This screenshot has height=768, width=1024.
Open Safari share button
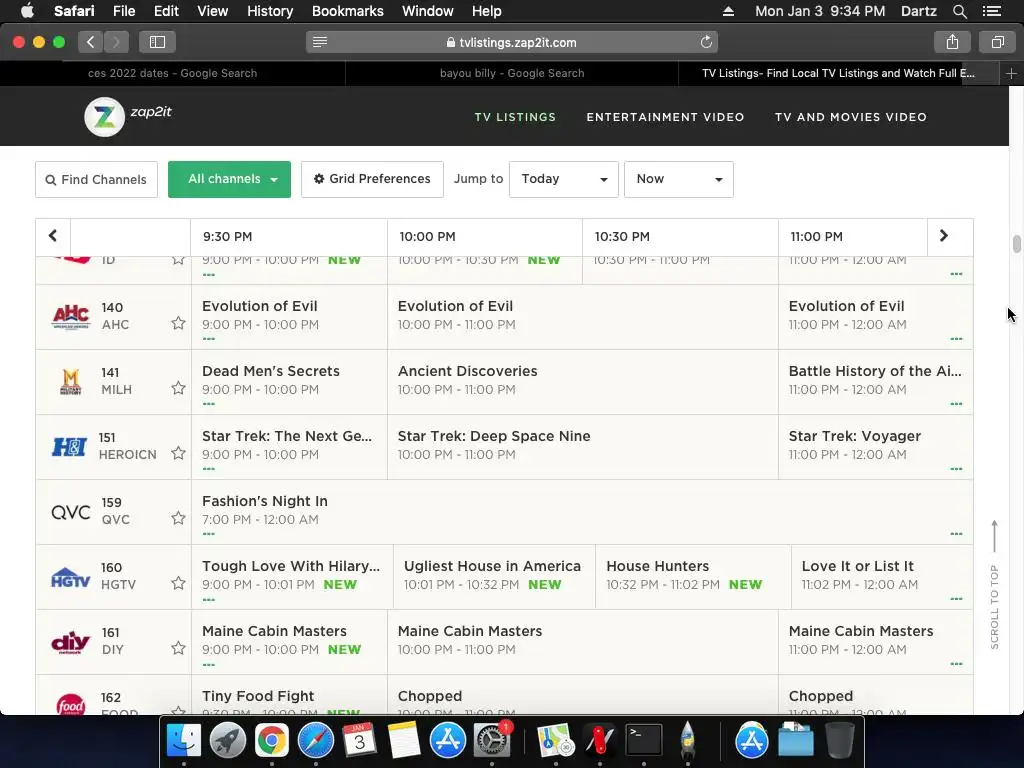pyautogui.click(x=952, y=42)
